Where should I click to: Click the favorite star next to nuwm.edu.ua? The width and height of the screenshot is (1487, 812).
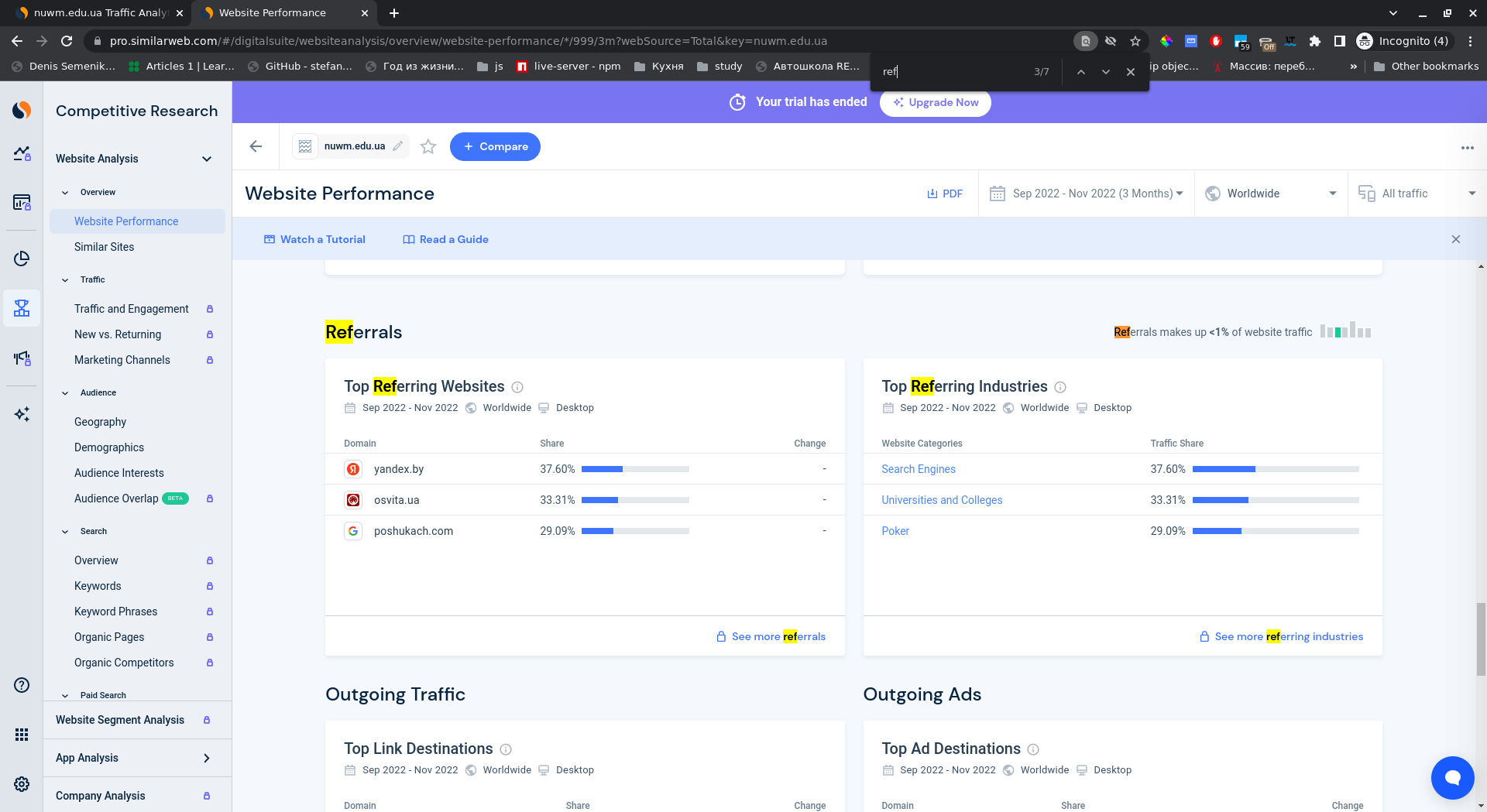click(428, 146)
